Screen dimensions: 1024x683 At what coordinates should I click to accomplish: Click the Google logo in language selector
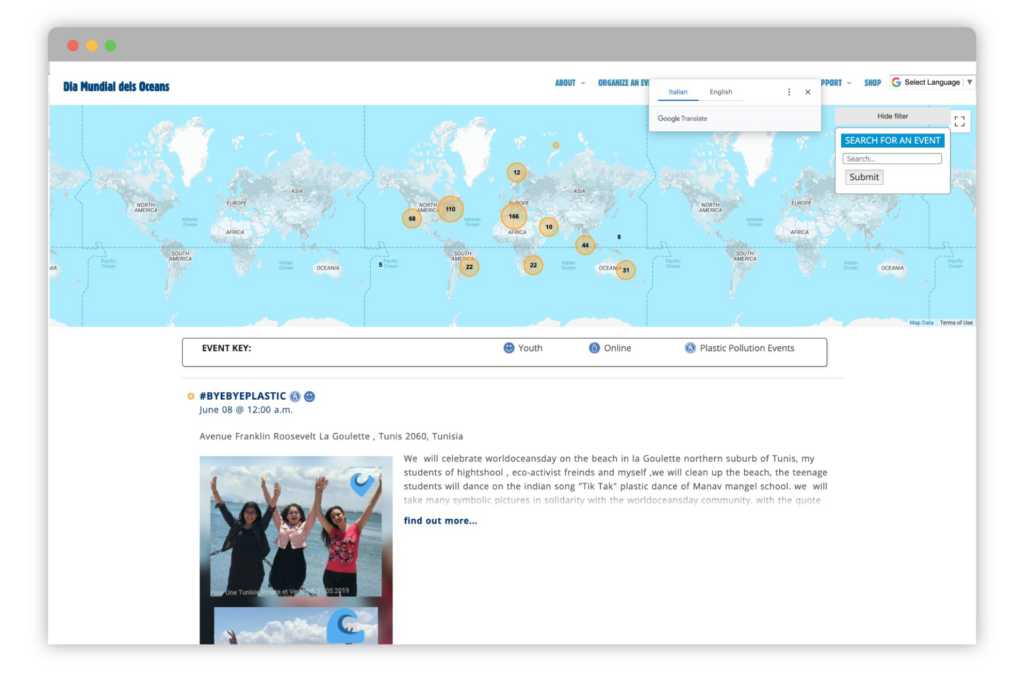[x=897, y=82]
